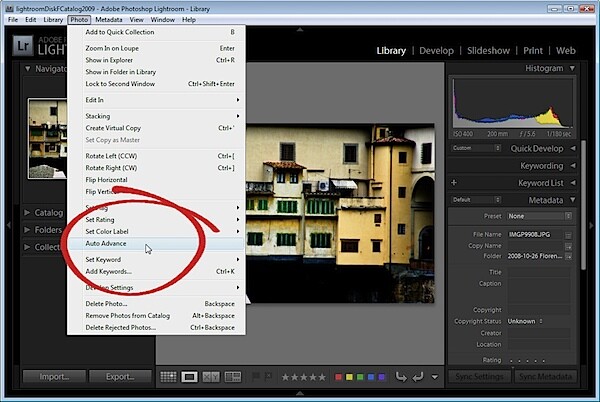600x402 pixels.
Task: Open the Metadata menu
Action: pos(109,20)
